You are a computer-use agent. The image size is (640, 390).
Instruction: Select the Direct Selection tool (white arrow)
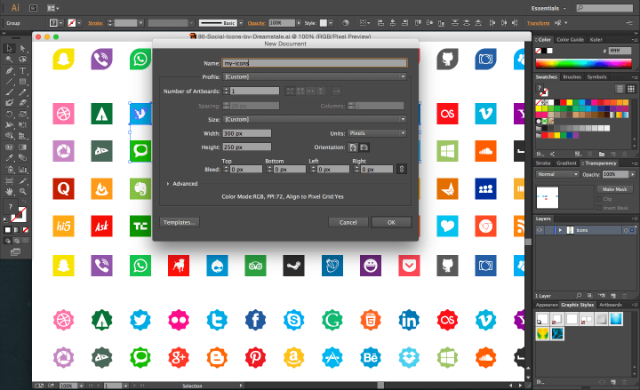(x=22, y=49)
